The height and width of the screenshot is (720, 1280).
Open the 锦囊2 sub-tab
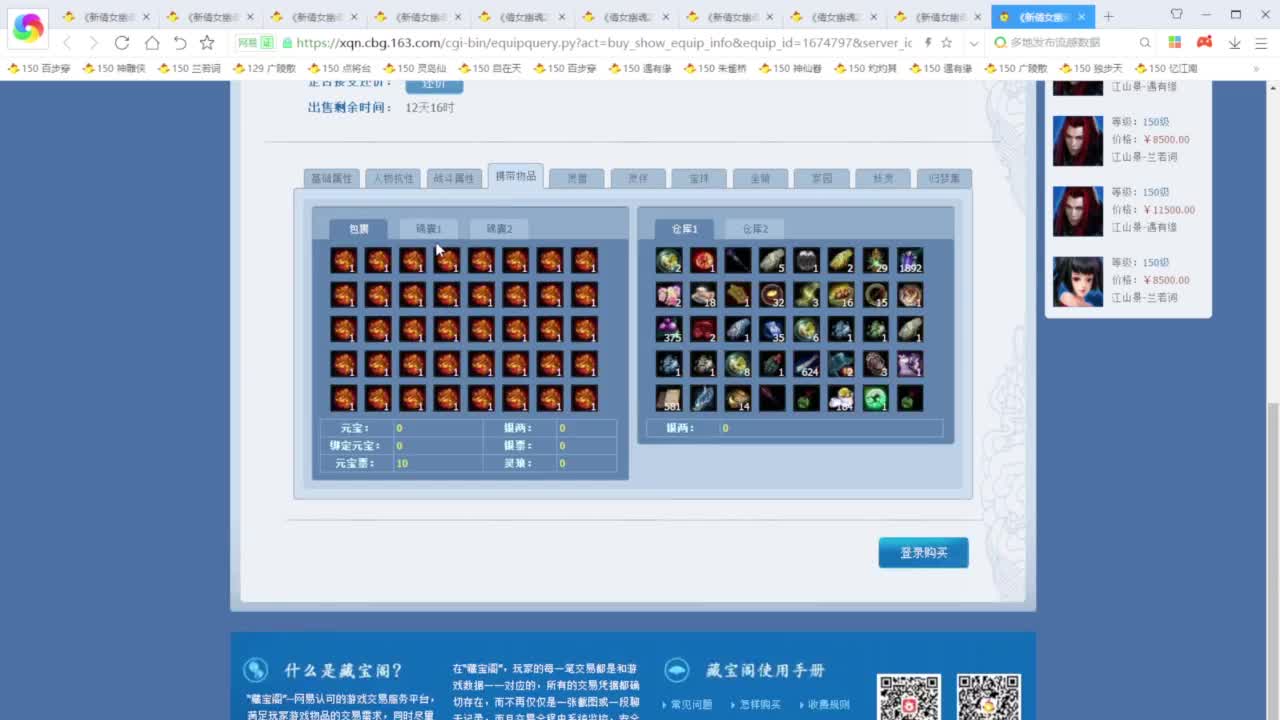499,229
